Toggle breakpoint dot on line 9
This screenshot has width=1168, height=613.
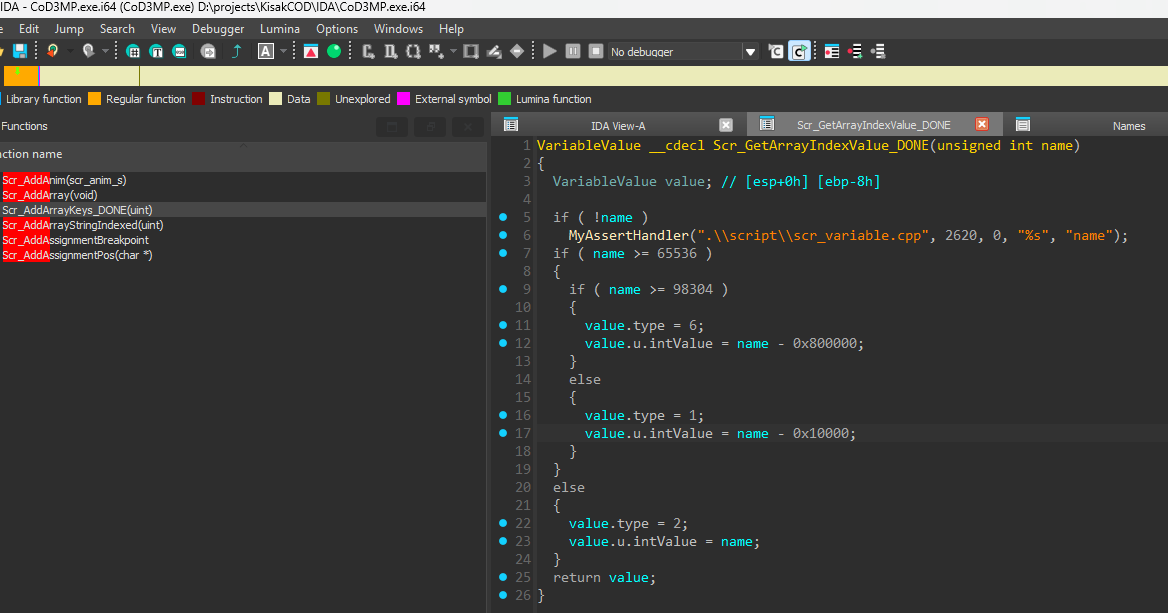(503, 289)
